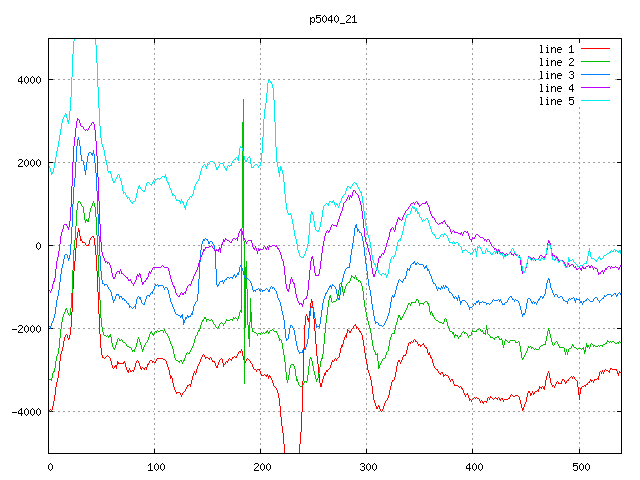
Task: Click the x-axis label 300
Action: coord(368,467)
